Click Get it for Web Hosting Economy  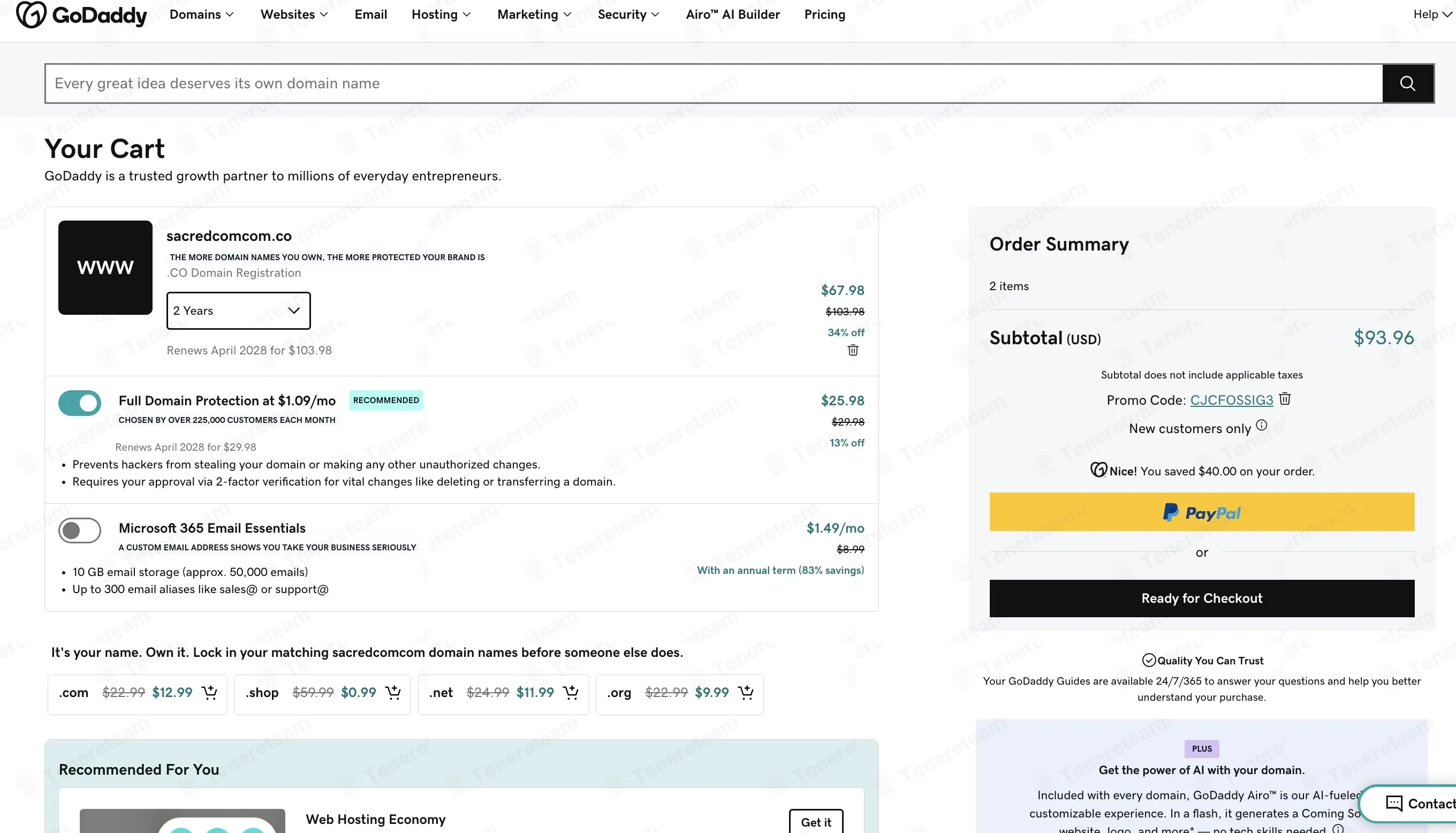tap(815, 822)
